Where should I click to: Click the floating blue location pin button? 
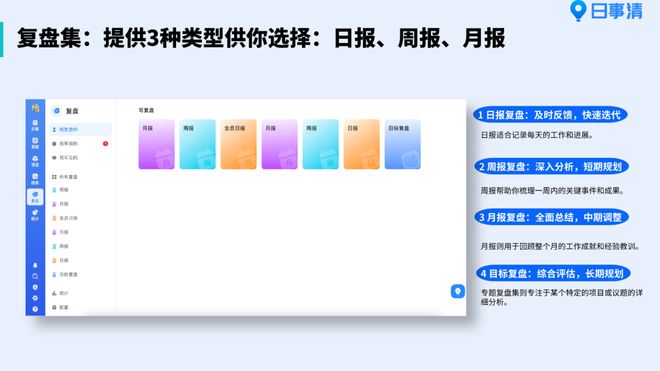[458, 291]
